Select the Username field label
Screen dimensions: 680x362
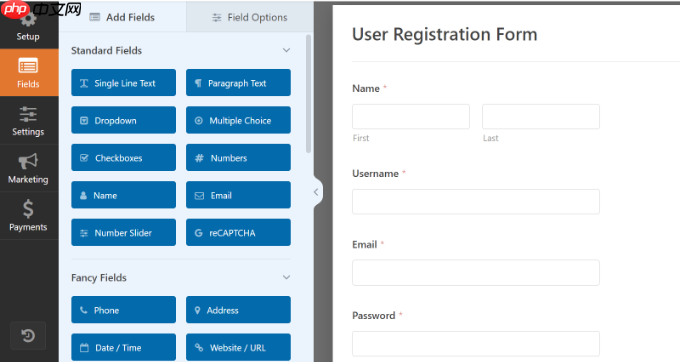375,173
